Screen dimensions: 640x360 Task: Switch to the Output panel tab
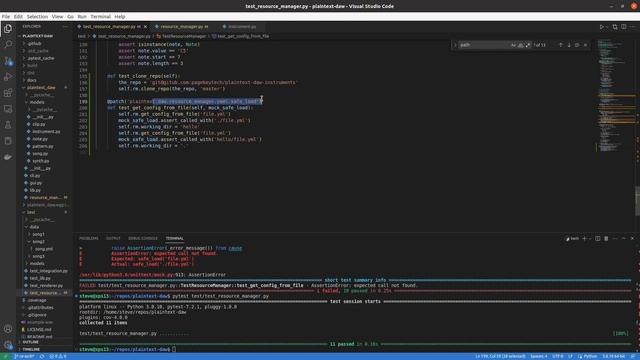pos(113,238)
